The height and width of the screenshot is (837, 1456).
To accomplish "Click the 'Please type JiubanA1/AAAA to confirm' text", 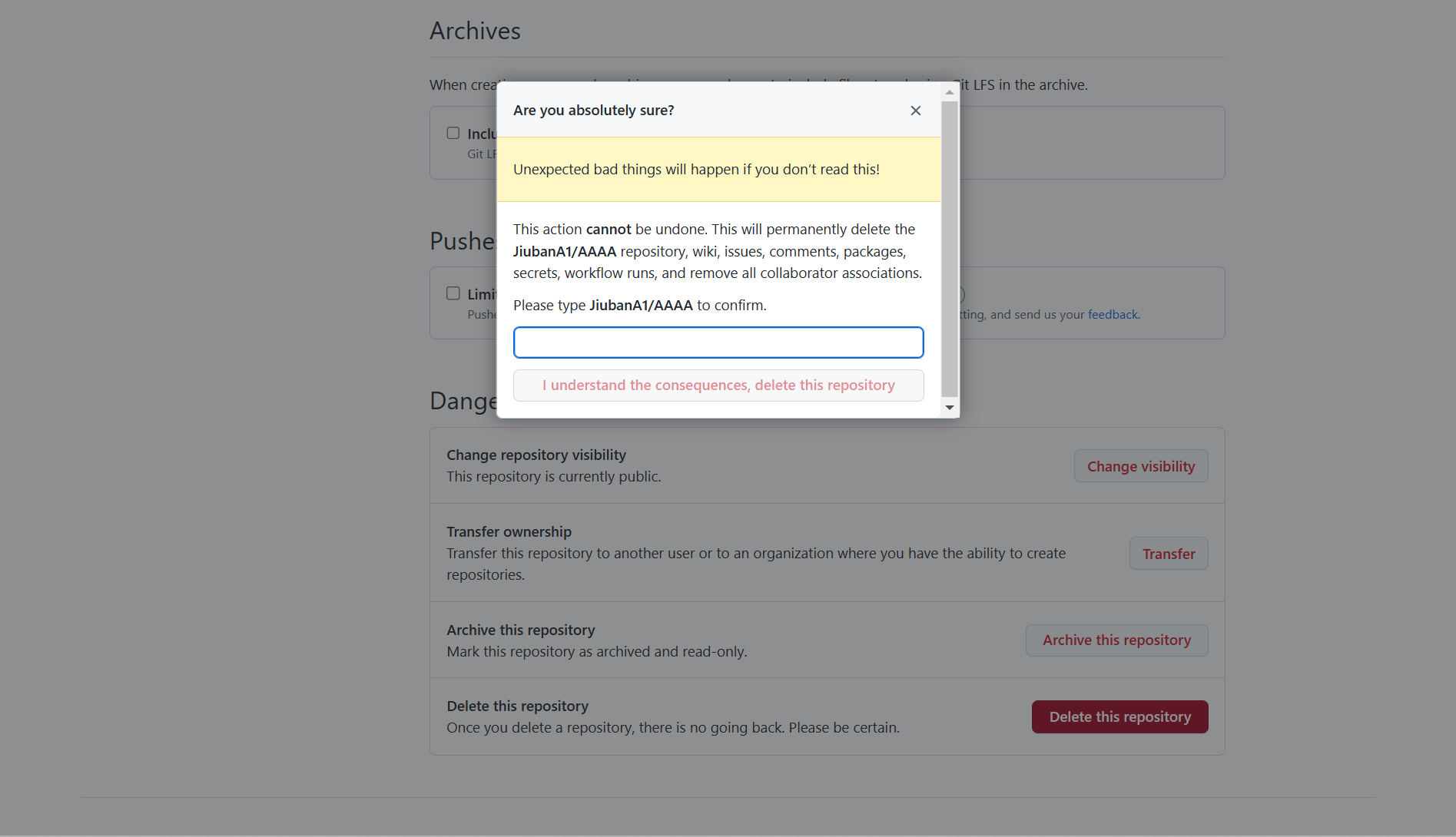I will [640, 306].
